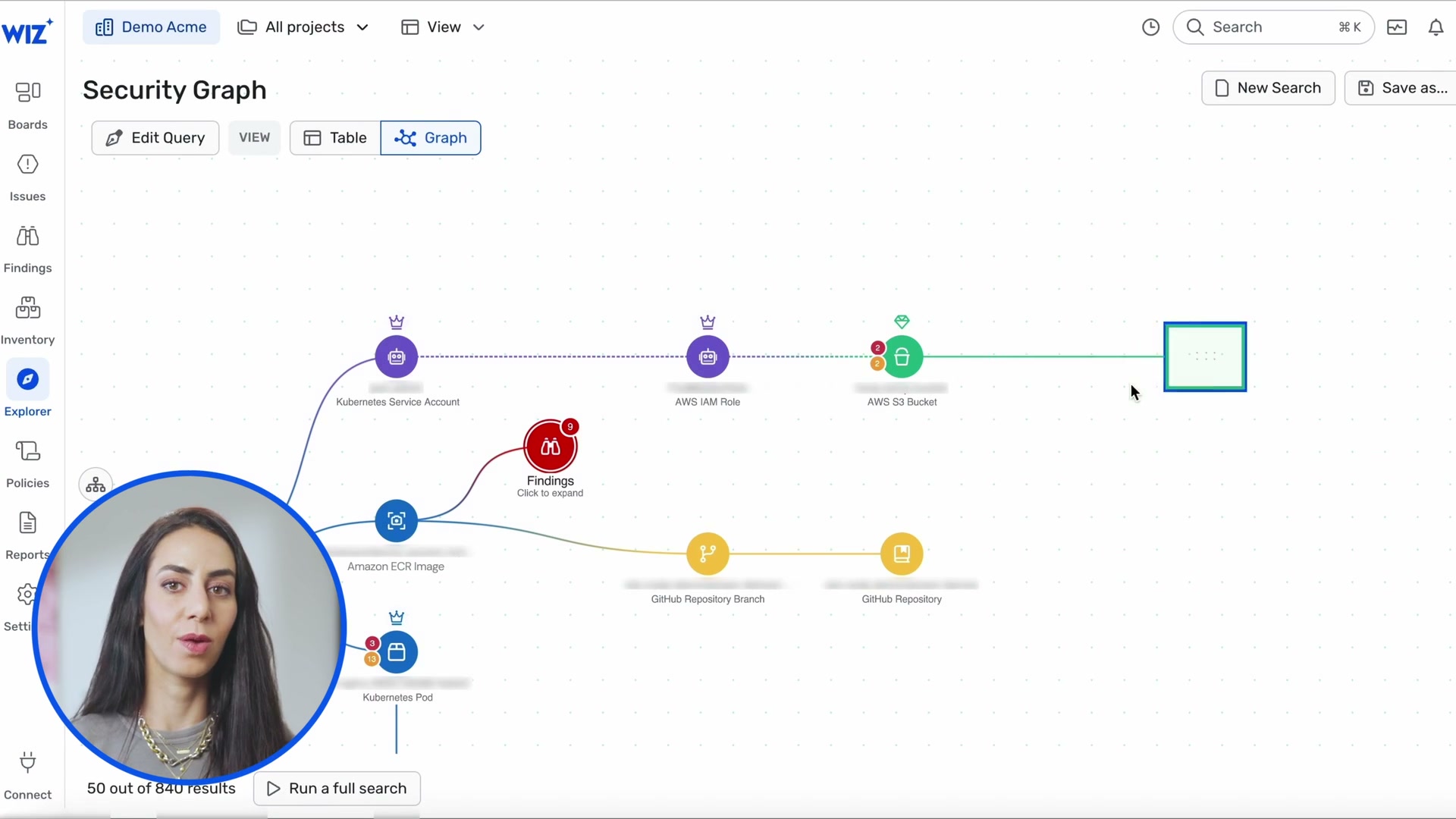This screenshot has width=1456, height=819.
Task: Open the Wiz logo home
Action: 27,31
